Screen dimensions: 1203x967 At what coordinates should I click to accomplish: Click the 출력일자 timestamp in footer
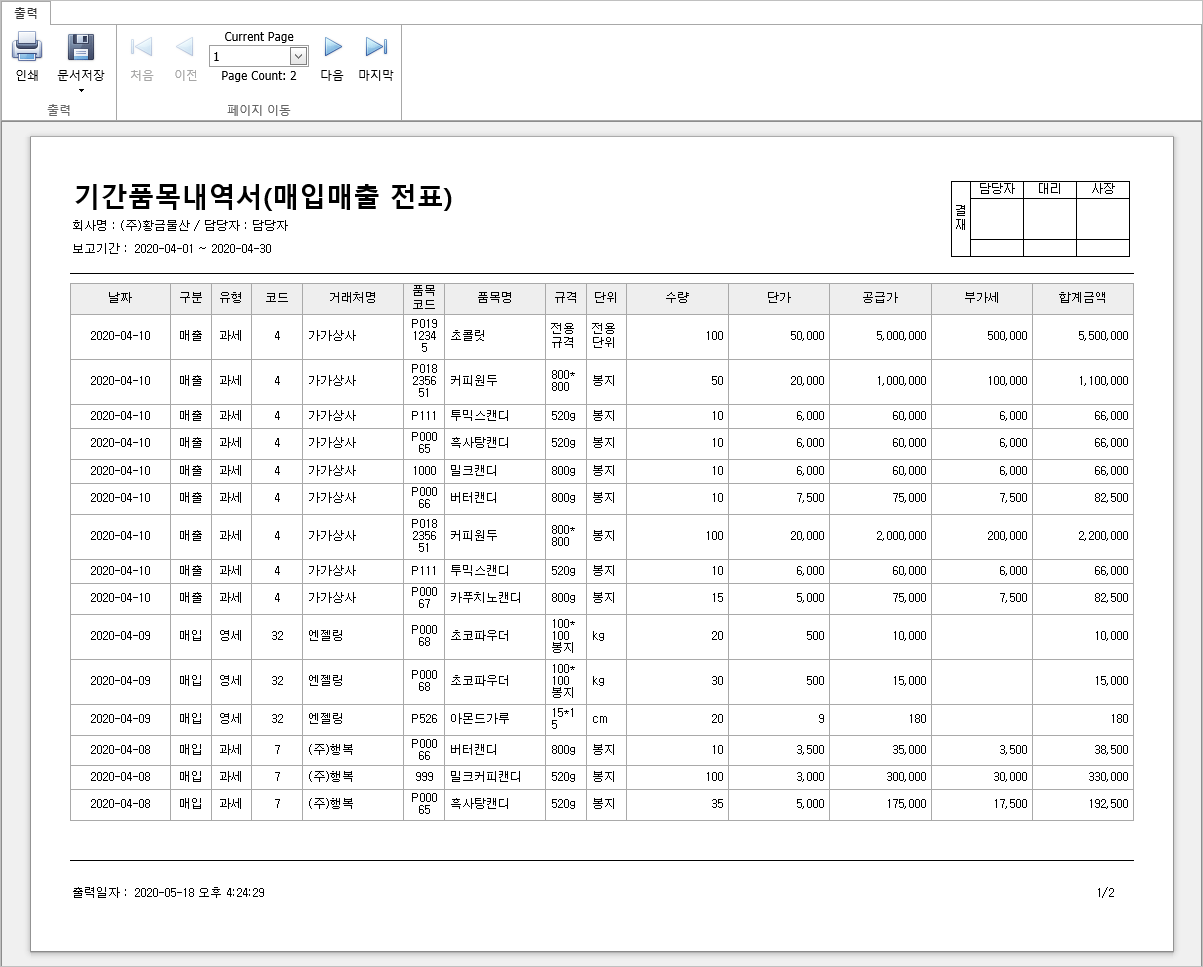point(168,893)
